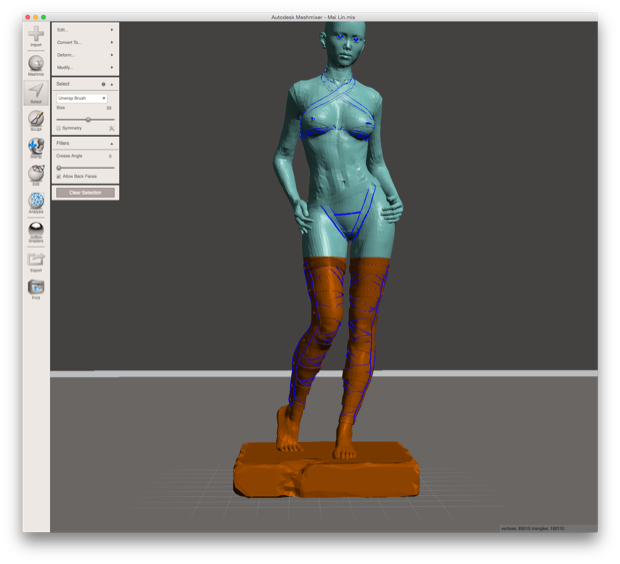Open the Analysis tools
The height and width of the screenshot is (564, 620).
tap(36, 201)
